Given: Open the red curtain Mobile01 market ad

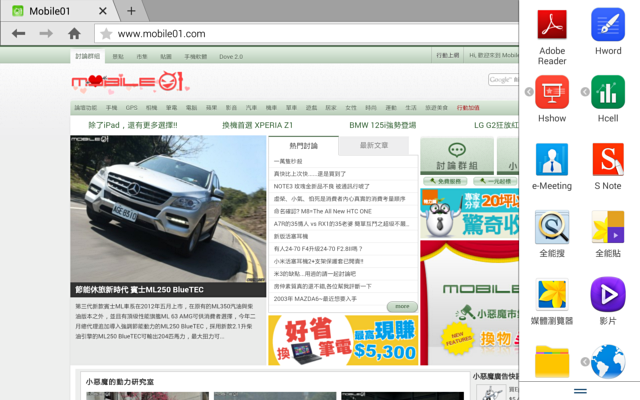Looking at the screenshot, I should pyautogui.click(x=469, y=303).
